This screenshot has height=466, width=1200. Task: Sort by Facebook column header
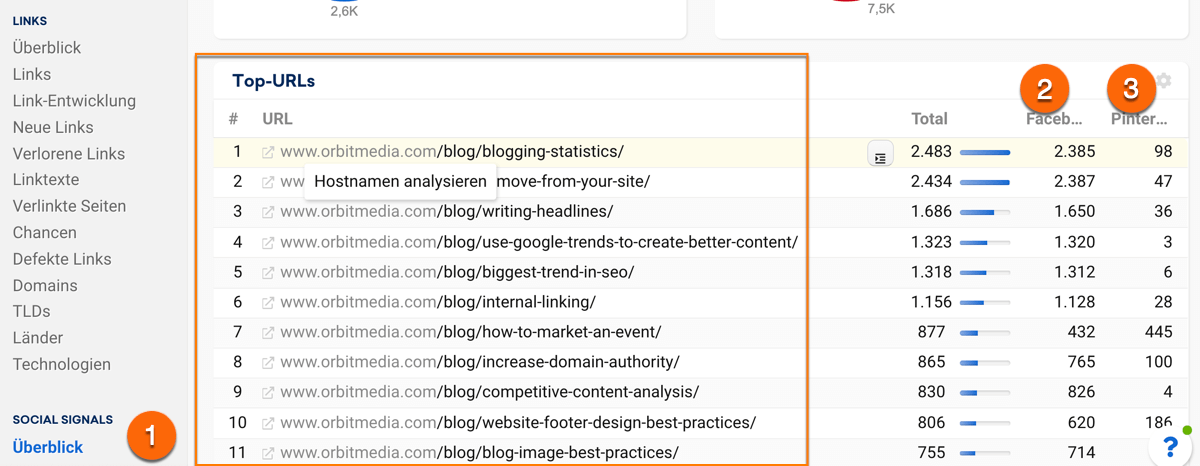[1054, 119]
